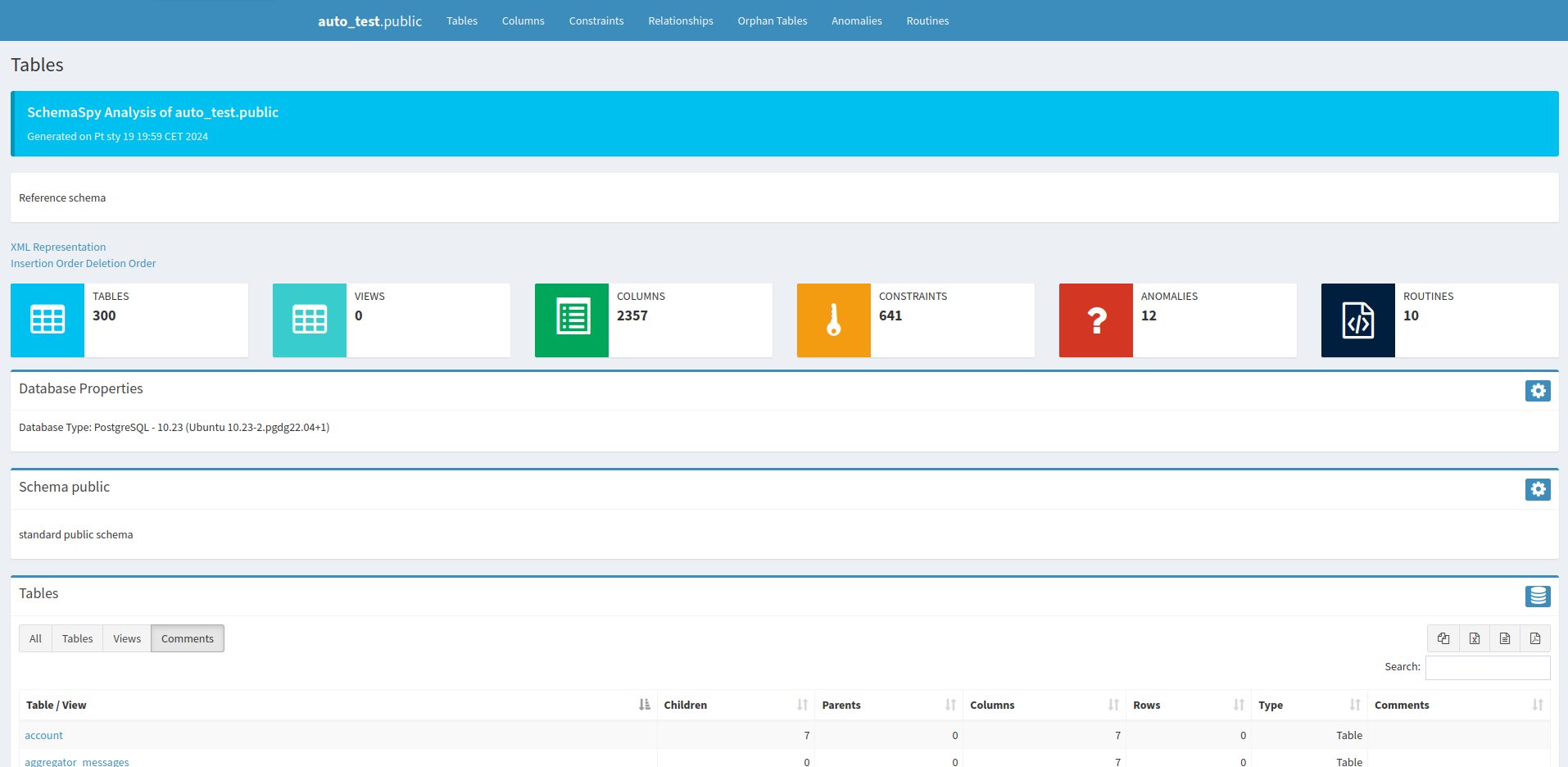Click the orange Constraints key tile
The image size is (1568, 767).
(x=833, y=320)
